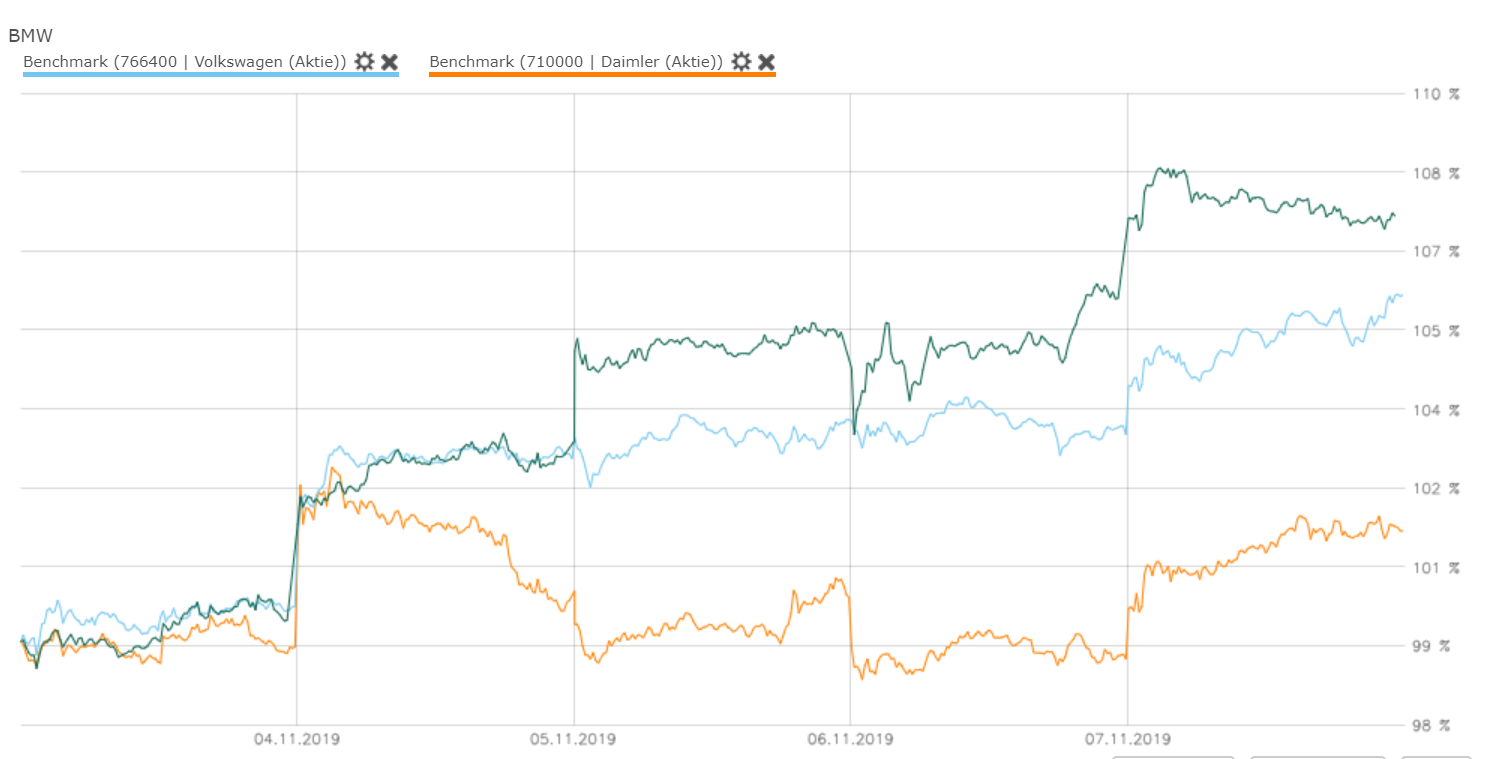Click the blue Volkswagen legend color bar
The height and width of the screenshot is (759, 1485).
tap(211, 74)
